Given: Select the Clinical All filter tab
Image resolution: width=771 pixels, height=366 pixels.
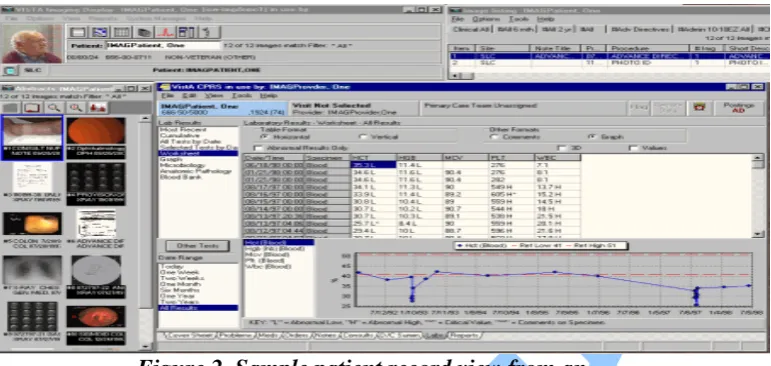Looking at the screenshot, I should (x=471, y=30).
